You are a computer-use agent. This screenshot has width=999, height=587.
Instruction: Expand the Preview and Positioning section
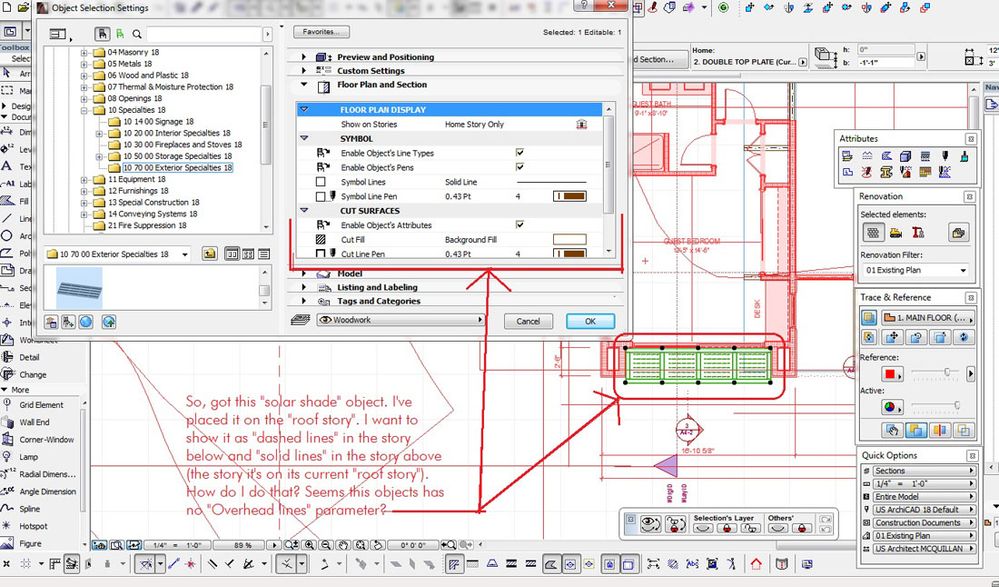[x=385, y=57]
